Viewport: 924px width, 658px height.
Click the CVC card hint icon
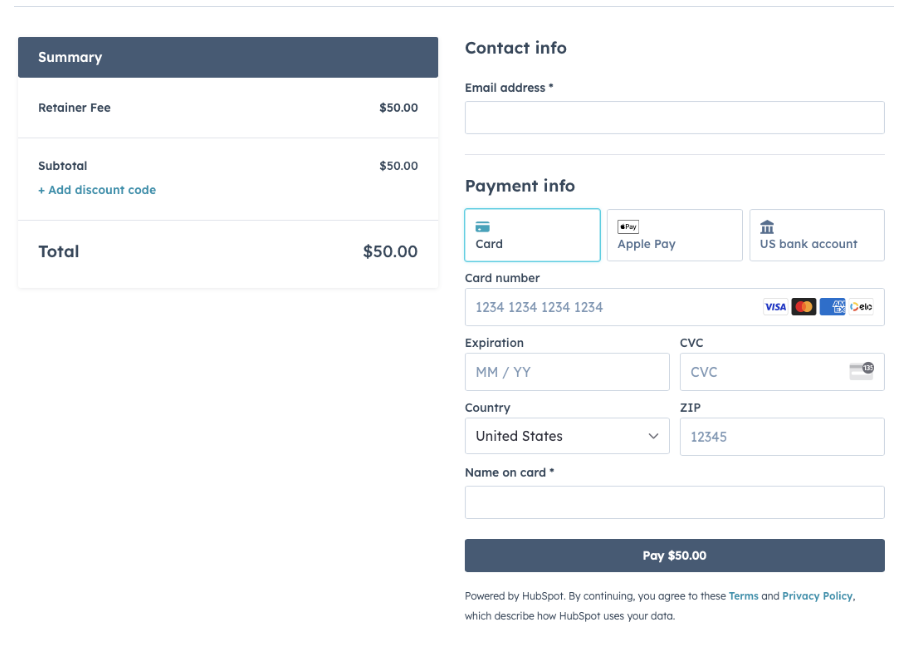point(861,371)
